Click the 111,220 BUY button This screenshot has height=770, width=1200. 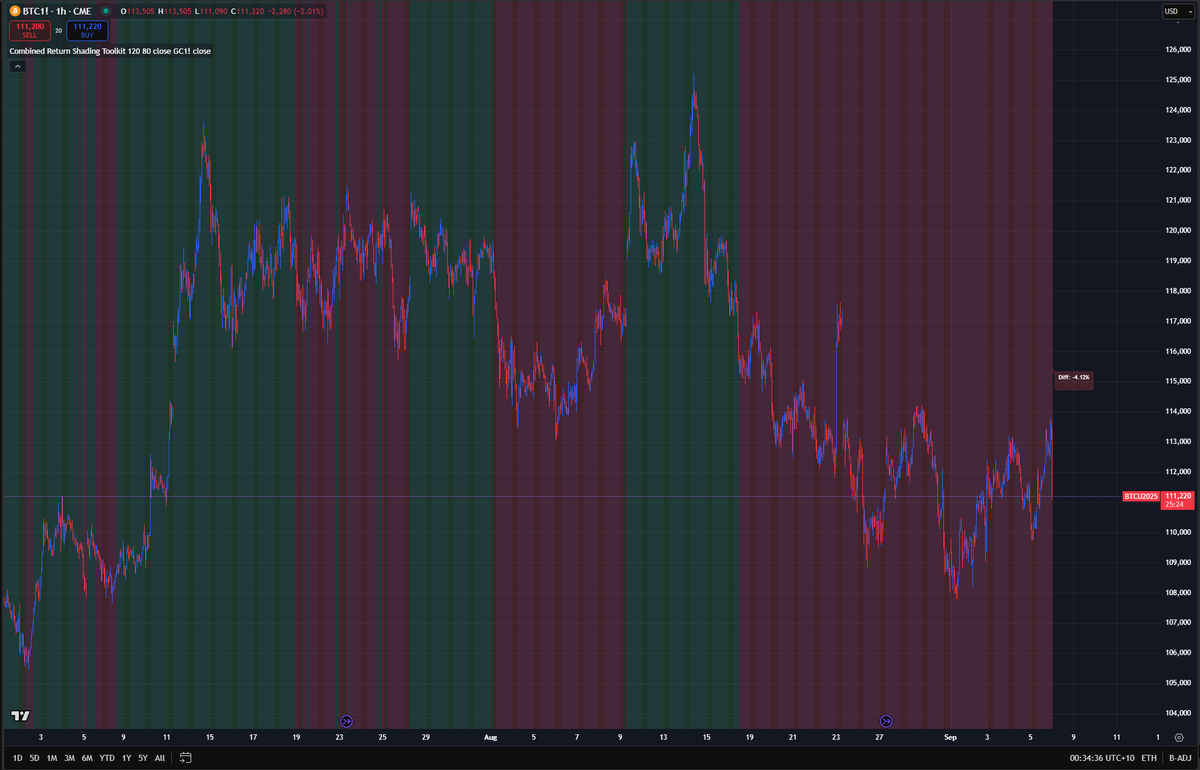pos(88,30)
